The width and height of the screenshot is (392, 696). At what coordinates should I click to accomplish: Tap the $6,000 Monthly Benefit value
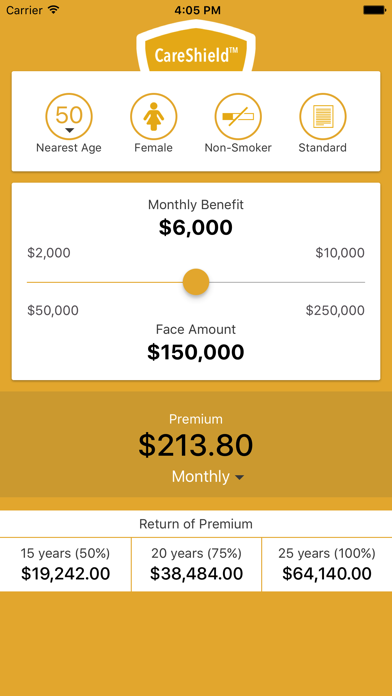pyautogui.click(x=196, y=228)
